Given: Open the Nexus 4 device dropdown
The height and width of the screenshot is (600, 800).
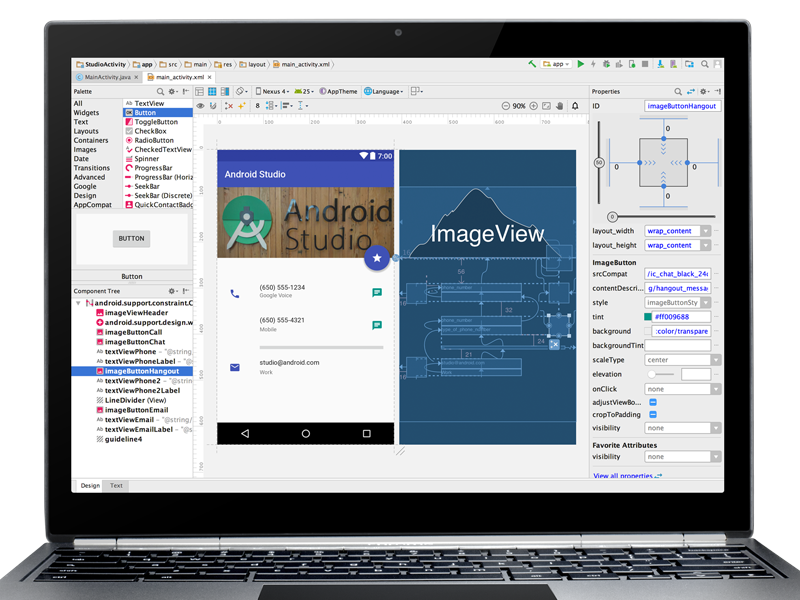Looking at the screenshot, I should click(x=272, y=91).
